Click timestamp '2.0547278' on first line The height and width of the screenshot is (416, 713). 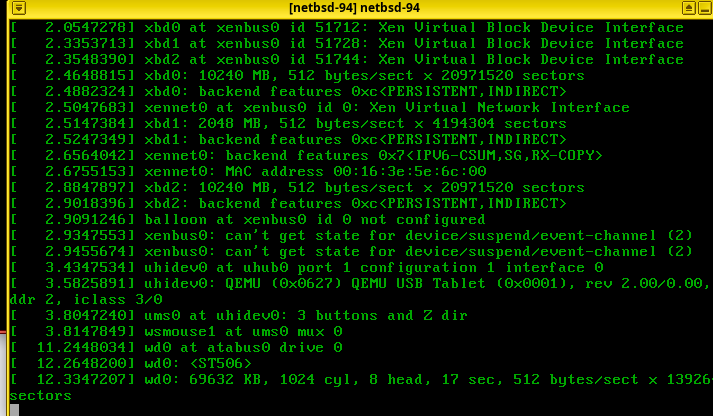85,28
